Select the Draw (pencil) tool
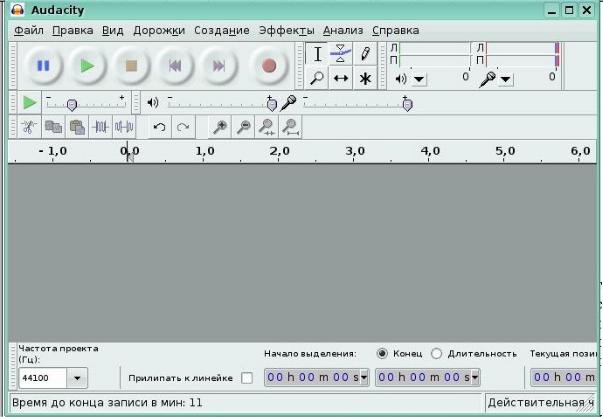This screenshot has height=417, width=603. tap(365, 54)
